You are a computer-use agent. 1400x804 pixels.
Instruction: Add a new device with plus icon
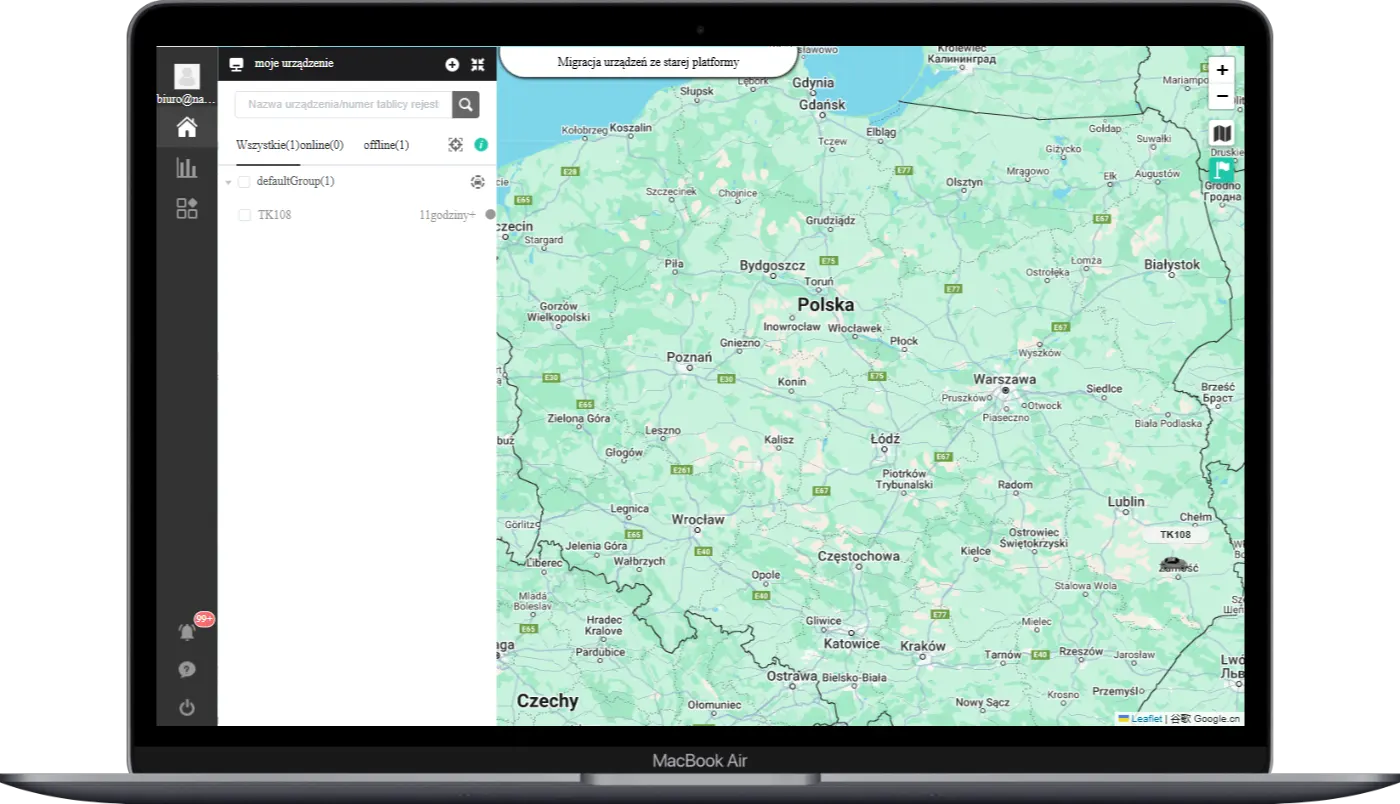452,64
